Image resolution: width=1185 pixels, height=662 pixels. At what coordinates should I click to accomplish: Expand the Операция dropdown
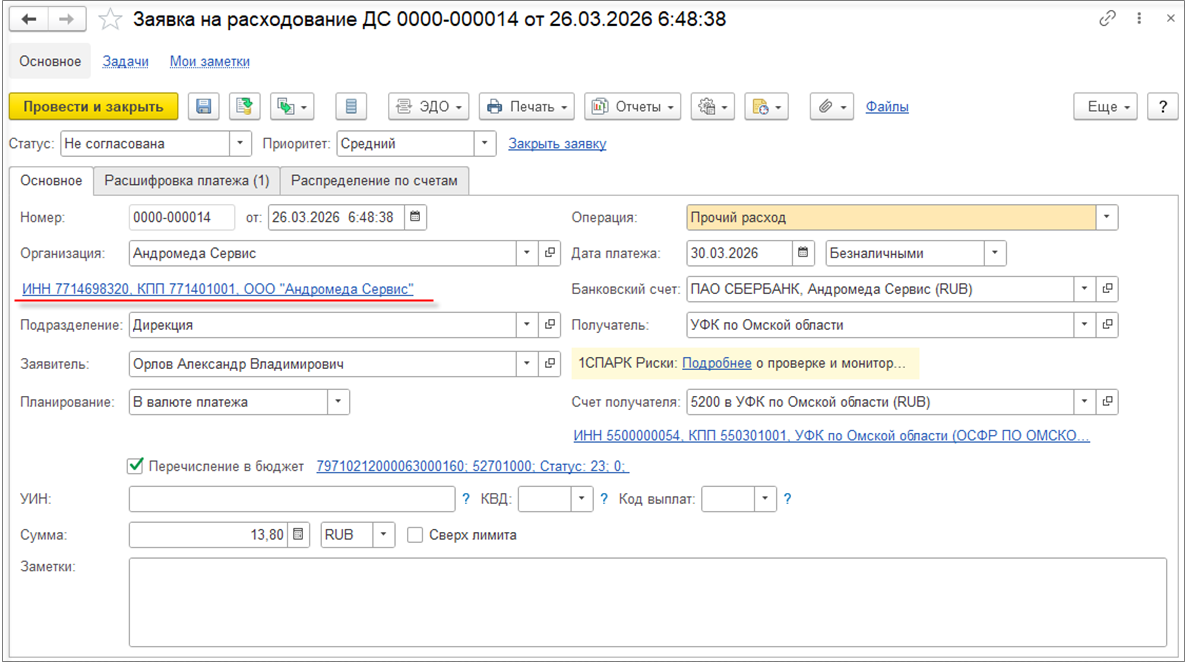pos(1107,217)
